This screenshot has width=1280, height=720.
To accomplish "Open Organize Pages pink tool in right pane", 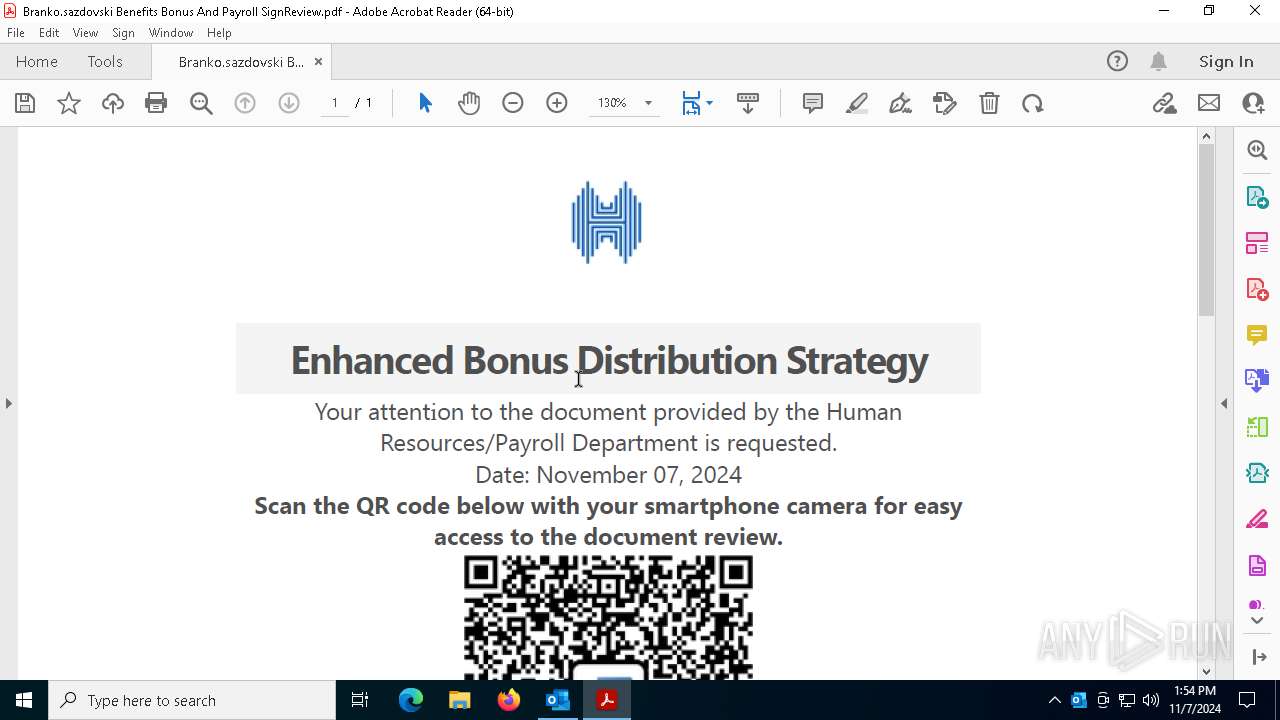I will pos(1257,242).
